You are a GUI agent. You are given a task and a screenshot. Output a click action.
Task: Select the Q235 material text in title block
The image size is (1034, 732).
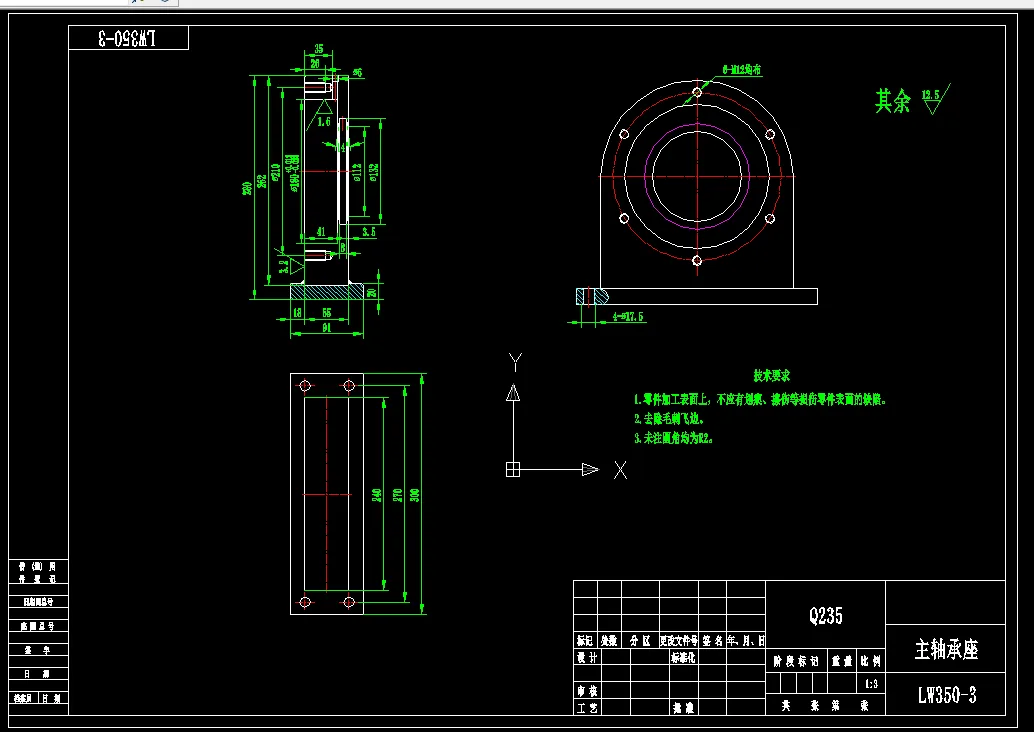[826, 616]
